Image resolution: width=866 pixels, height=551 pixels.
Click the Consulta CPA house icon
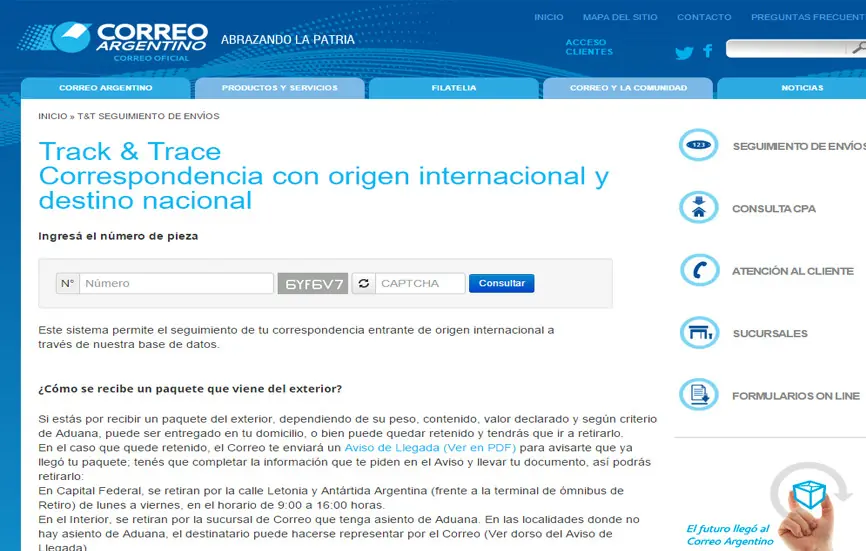coord(699,208)
